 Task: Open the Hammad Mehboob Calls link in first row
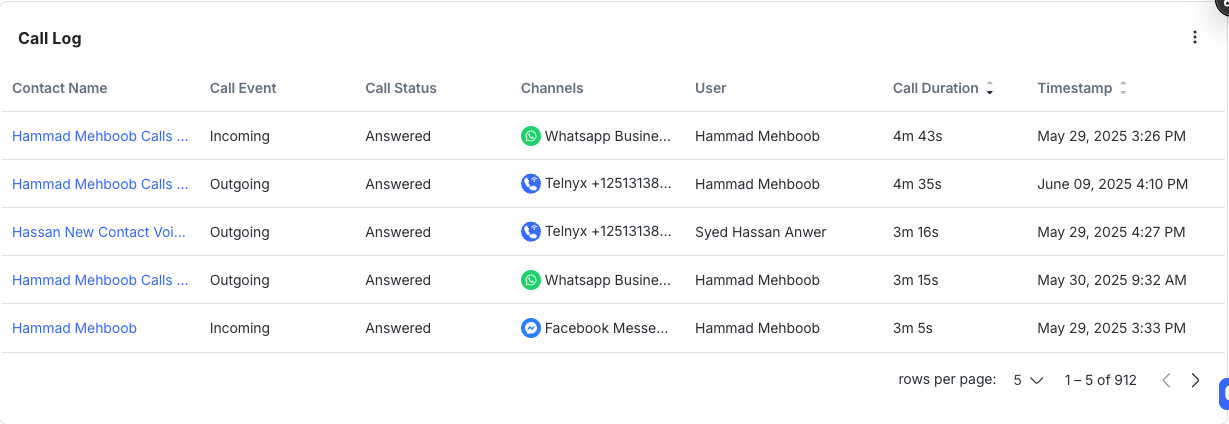click(x=100, y=136)
